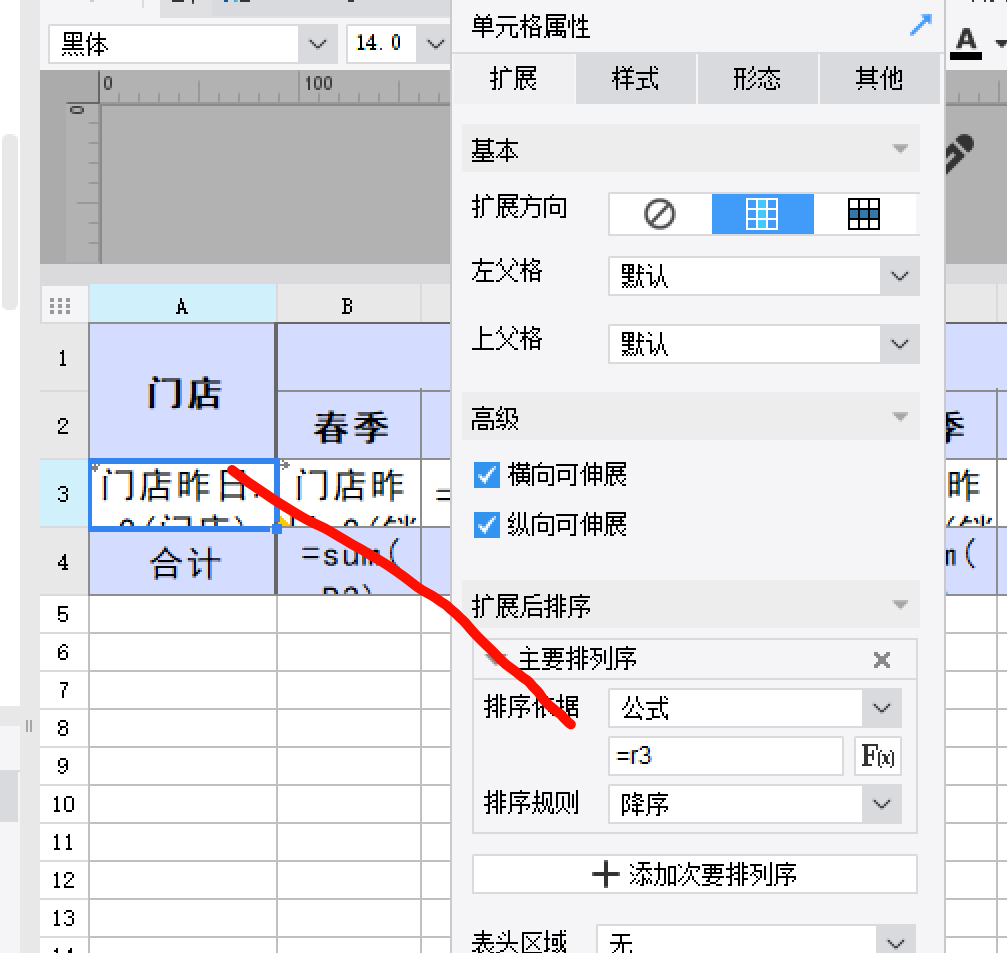Select row 5 header

(63, 614)
